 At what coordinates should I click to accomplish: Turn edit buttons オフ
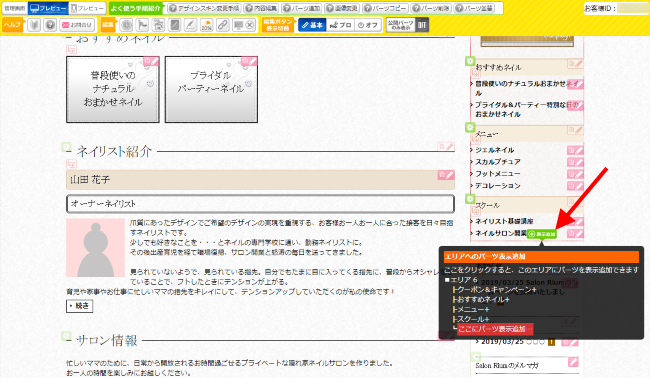tap(368, 25)
